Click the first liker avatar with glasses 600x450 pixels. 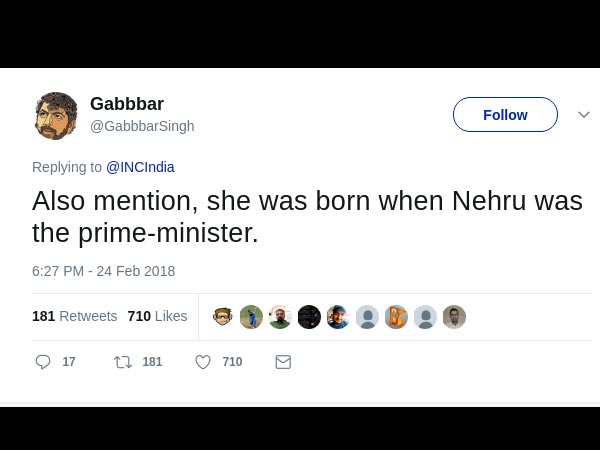point(223,317)
